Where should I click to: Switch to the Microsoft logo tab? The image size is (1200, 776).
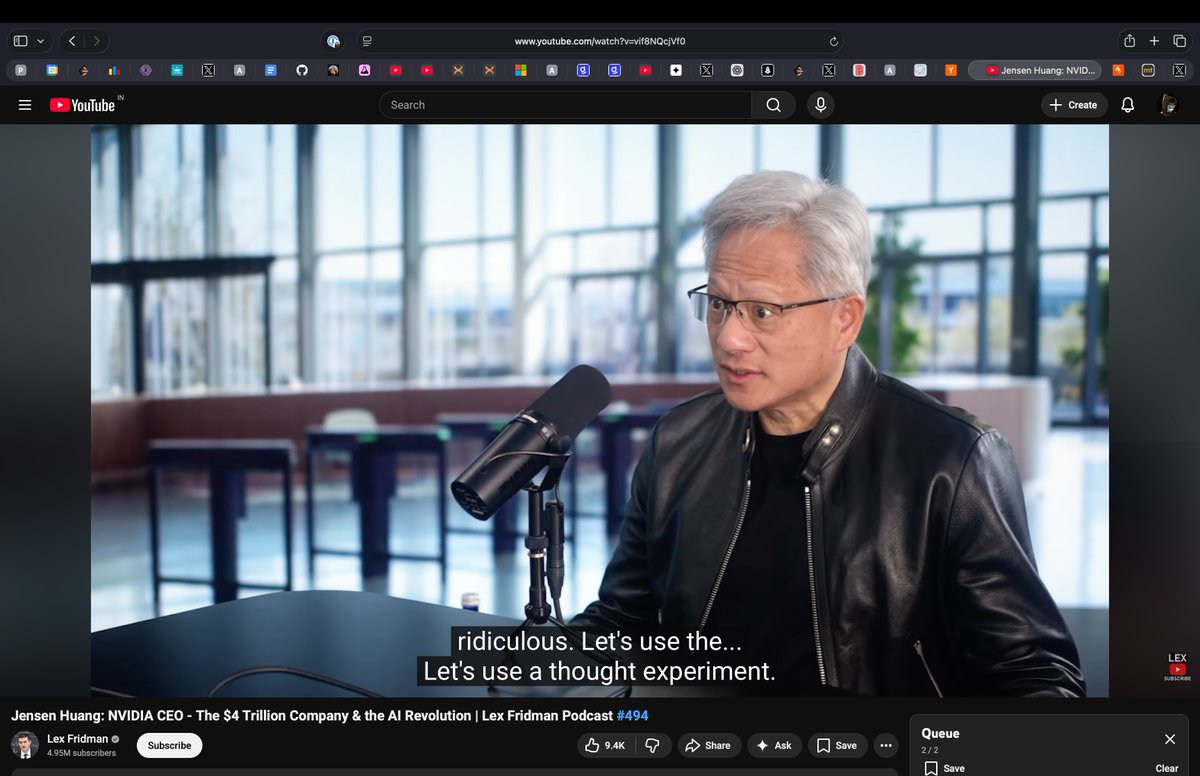point(520,70)
